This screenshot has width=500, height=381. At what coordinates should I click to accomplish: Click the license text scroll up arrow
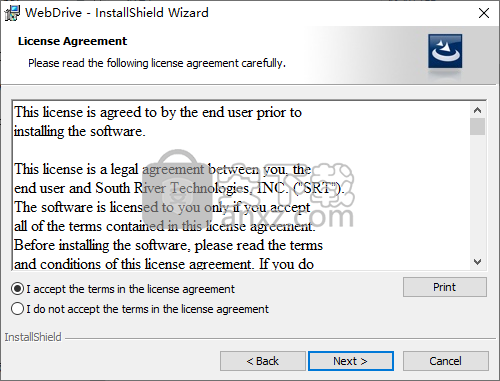(x=477, y=110)
